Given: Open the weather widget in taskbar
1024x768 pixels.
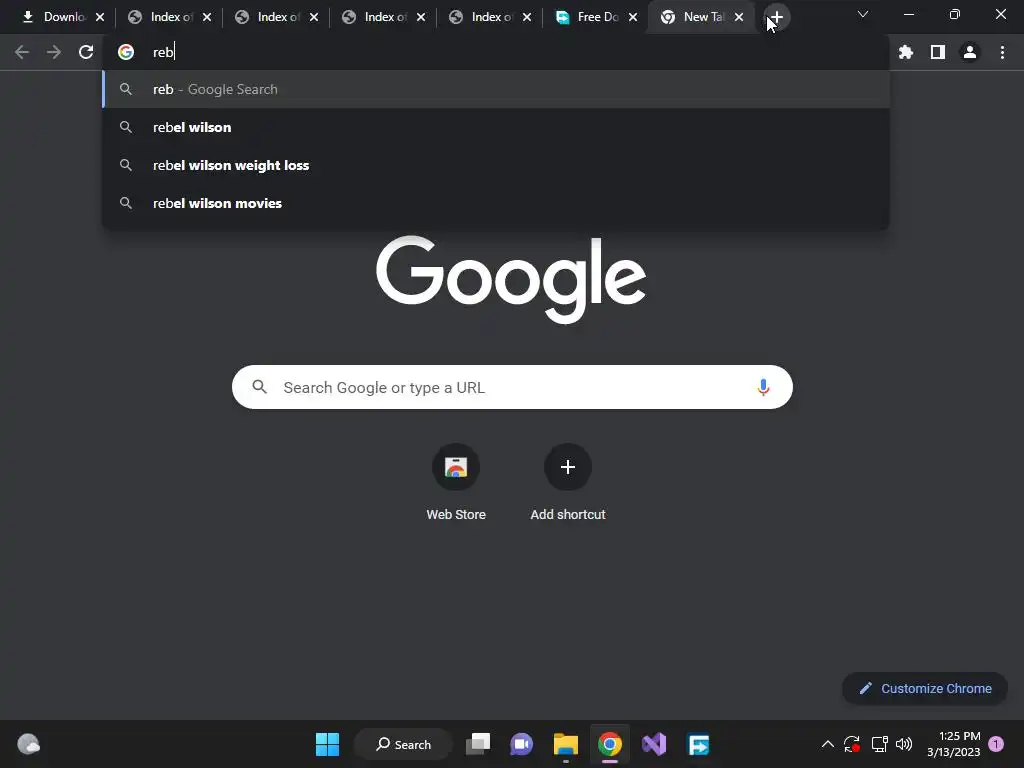Looking at the screenshot, I should [x=29, y=744].
